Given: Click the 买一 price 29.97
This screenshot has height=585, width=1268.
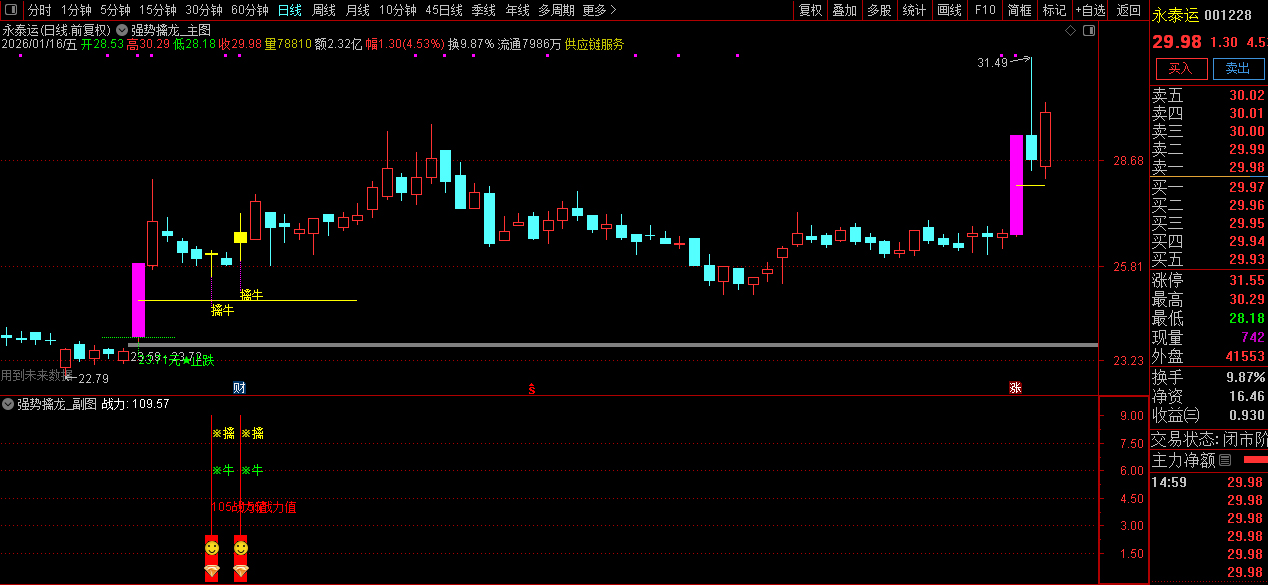Looking at the screenshot, I should (1246, 187).
